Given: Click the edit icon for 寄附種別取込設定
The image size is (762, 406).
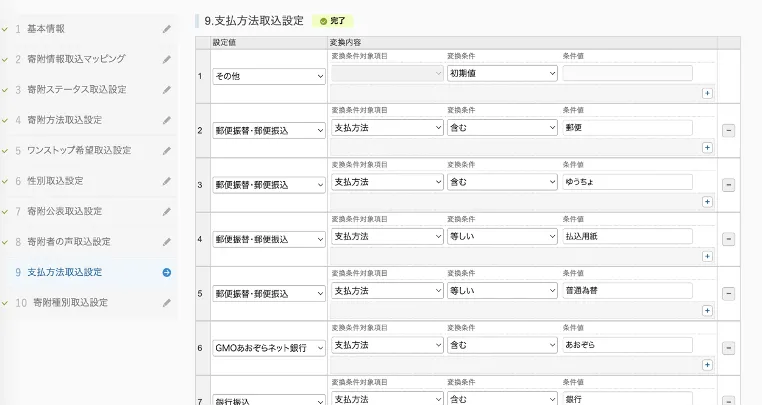Looking at the screenshot, I should click(167, 302).
